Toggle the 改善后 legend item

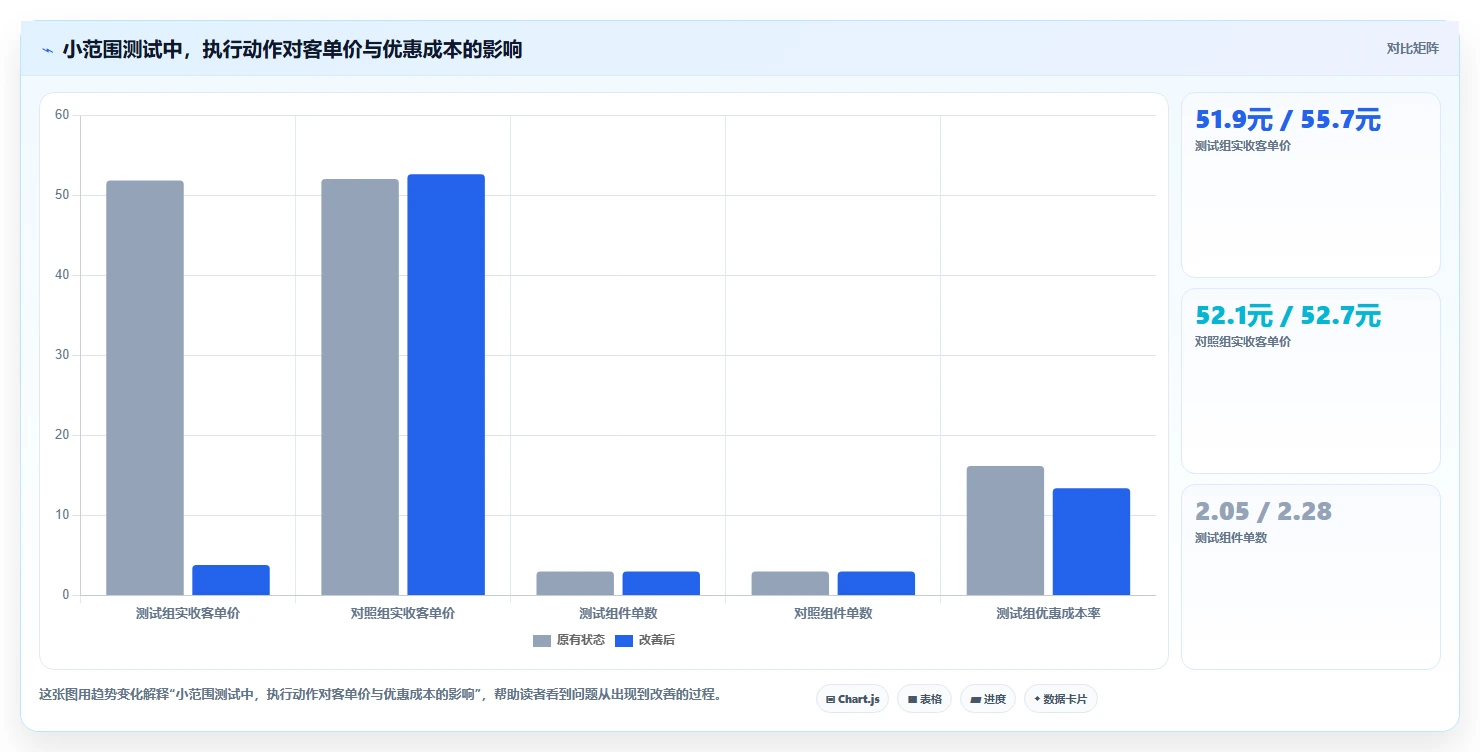(x=644, y=640)
